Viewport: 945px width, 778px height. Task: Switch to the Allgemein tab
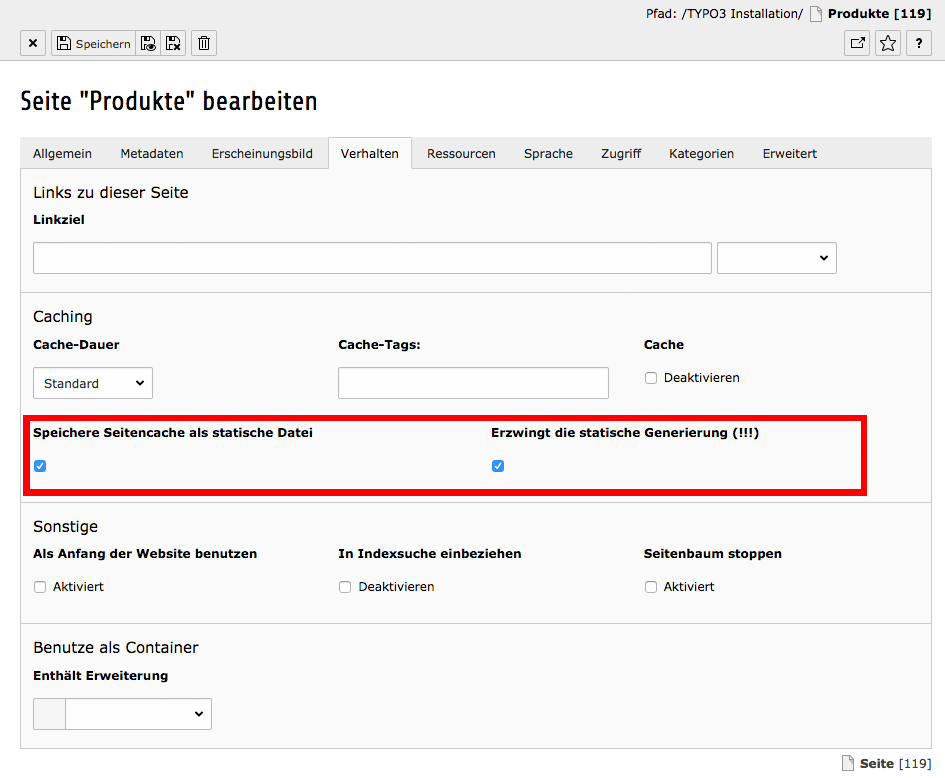[62, 153]
